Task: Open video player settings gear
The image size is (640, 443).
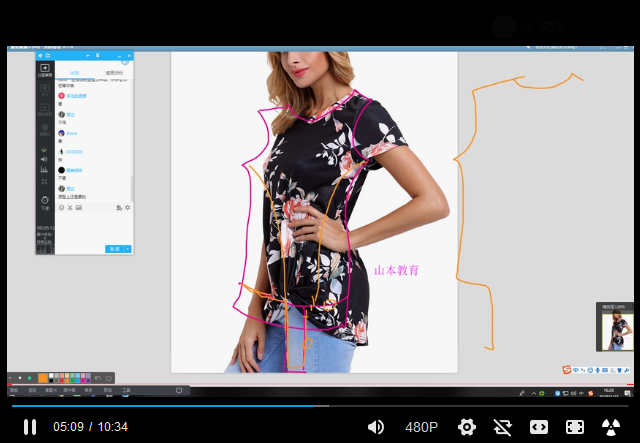Action: pyautogui.click(x=467, y=427)
